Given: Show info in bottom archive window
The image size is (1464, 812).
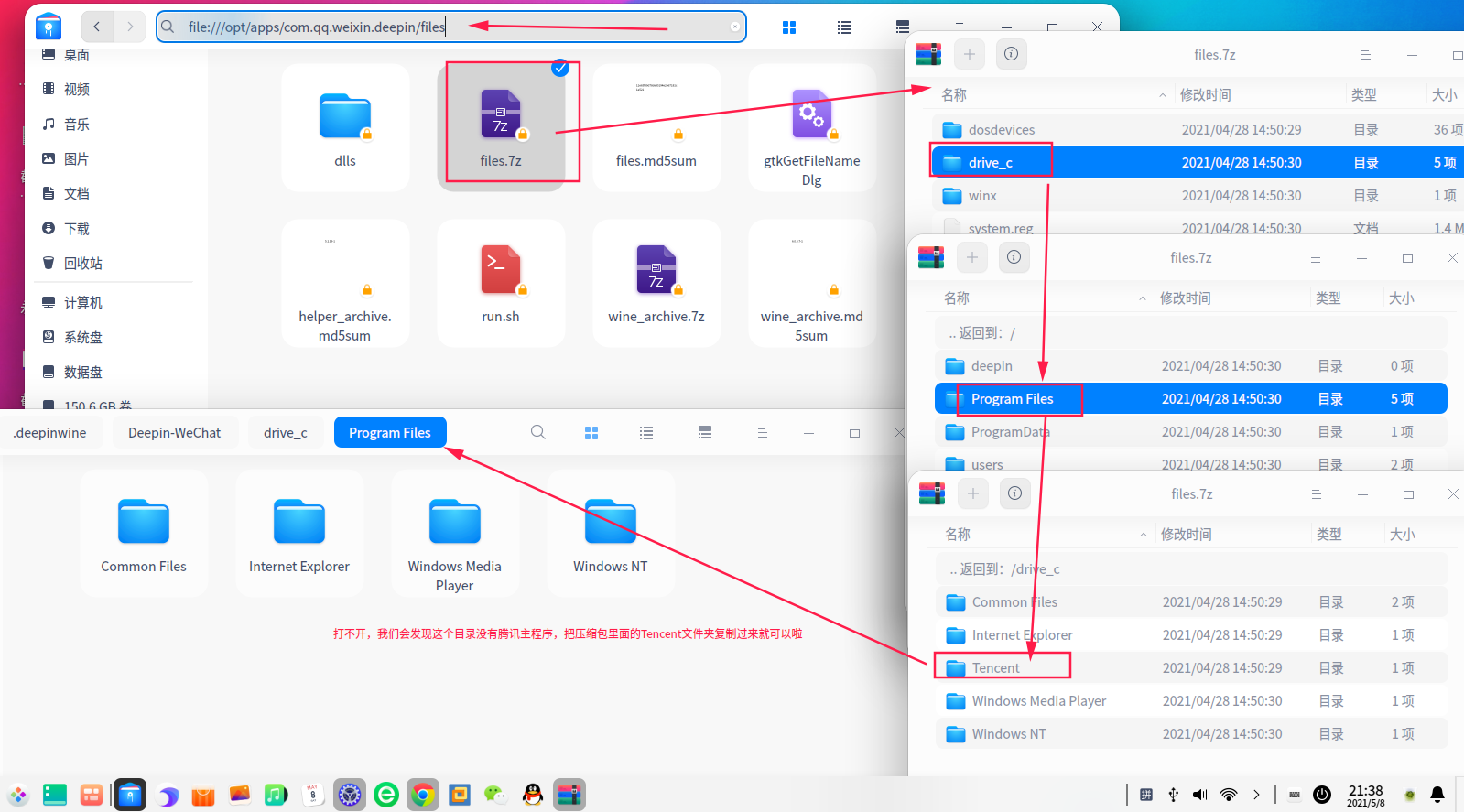Looking at the screenshot, I should tap(1015, 493).
